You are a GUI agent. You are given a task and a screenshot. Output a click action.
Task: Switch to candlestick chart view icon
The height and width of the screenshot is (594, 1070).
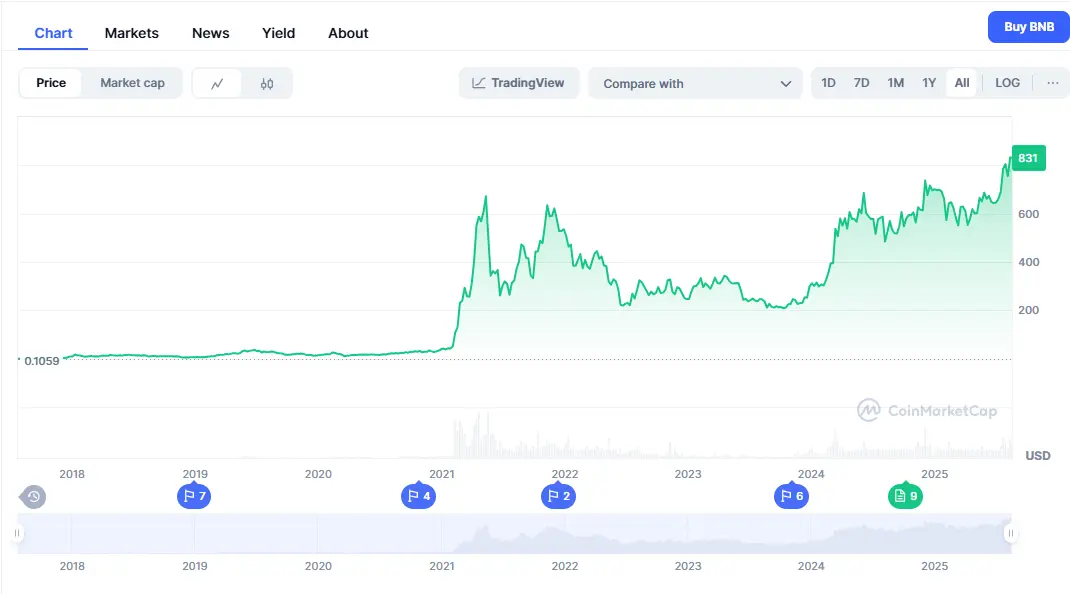267,84
